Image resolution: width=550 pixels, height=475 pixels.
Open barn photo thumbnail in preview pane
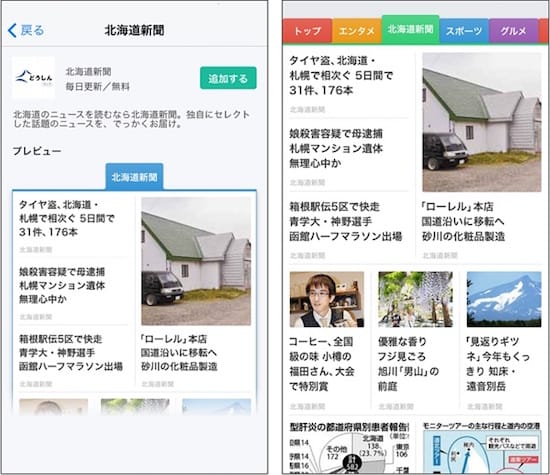coord(196,261)
